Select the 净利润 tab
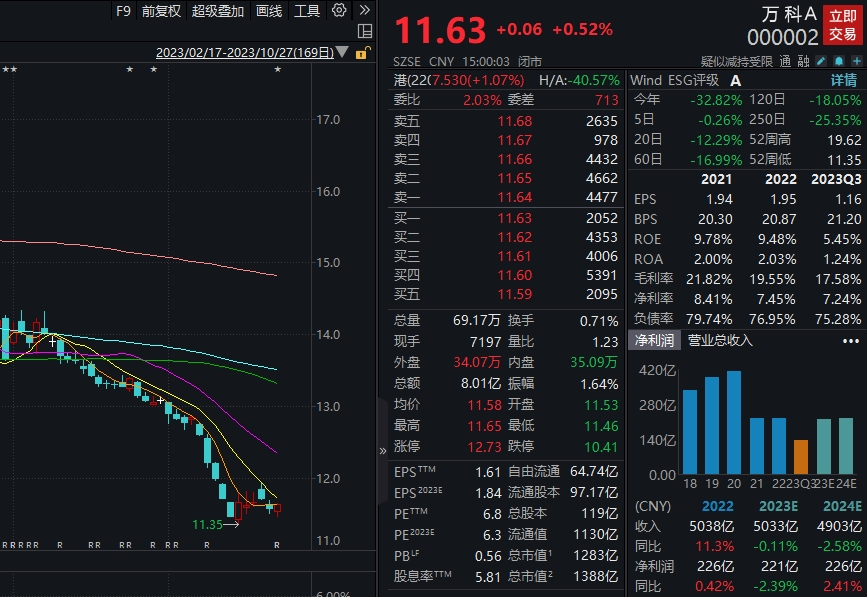This screenshot has width=867, height=597. pos(654,340)
